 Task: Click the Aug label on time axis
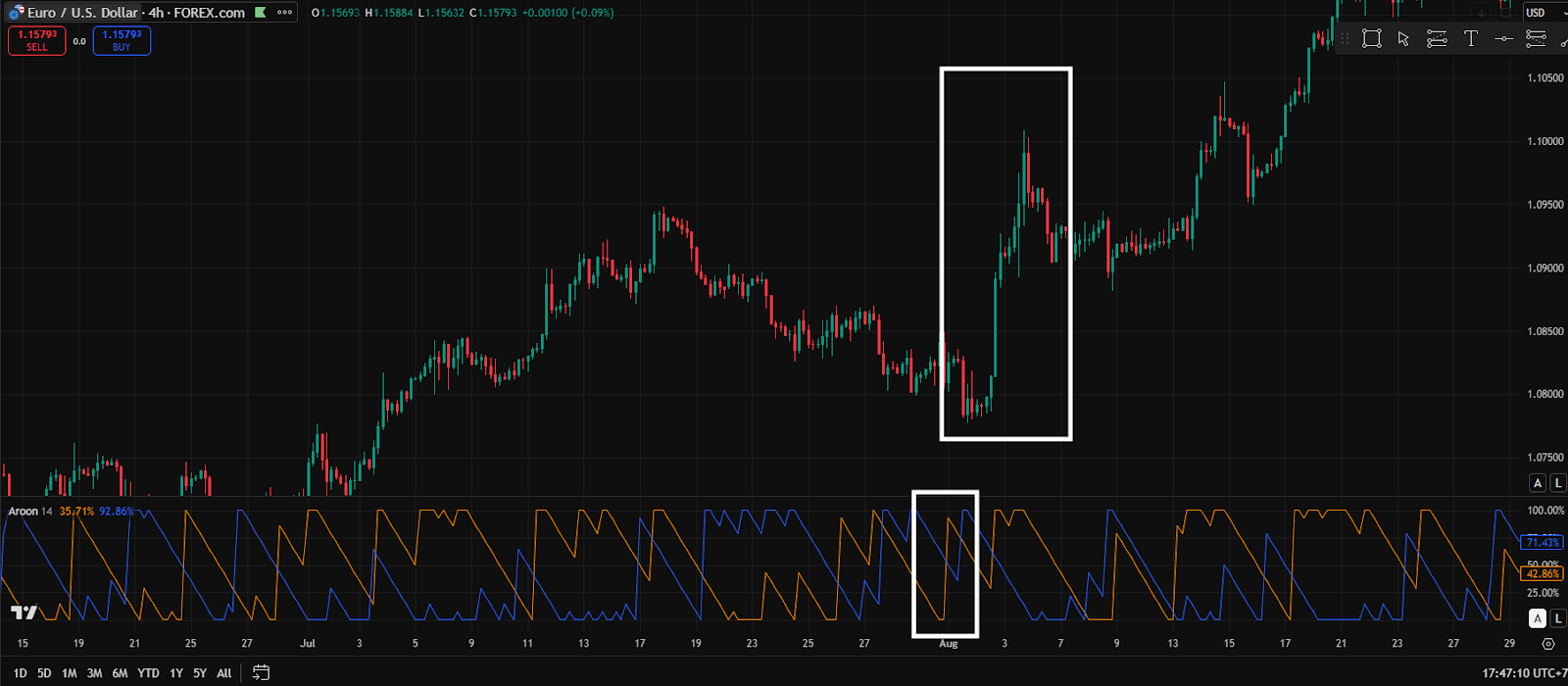(x=949, y=644)
